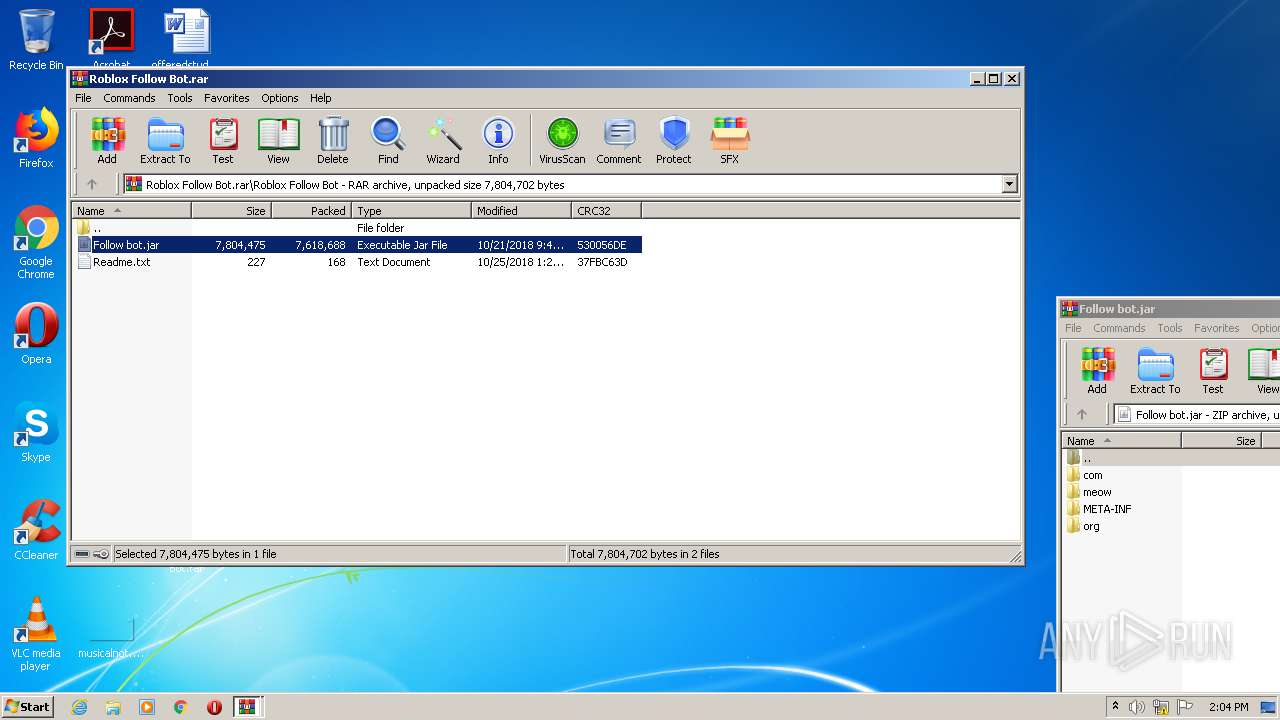The image size is (1280, 720).
Task: Open the CCleaner desktop shortcut
Action: tap(36, 530)
